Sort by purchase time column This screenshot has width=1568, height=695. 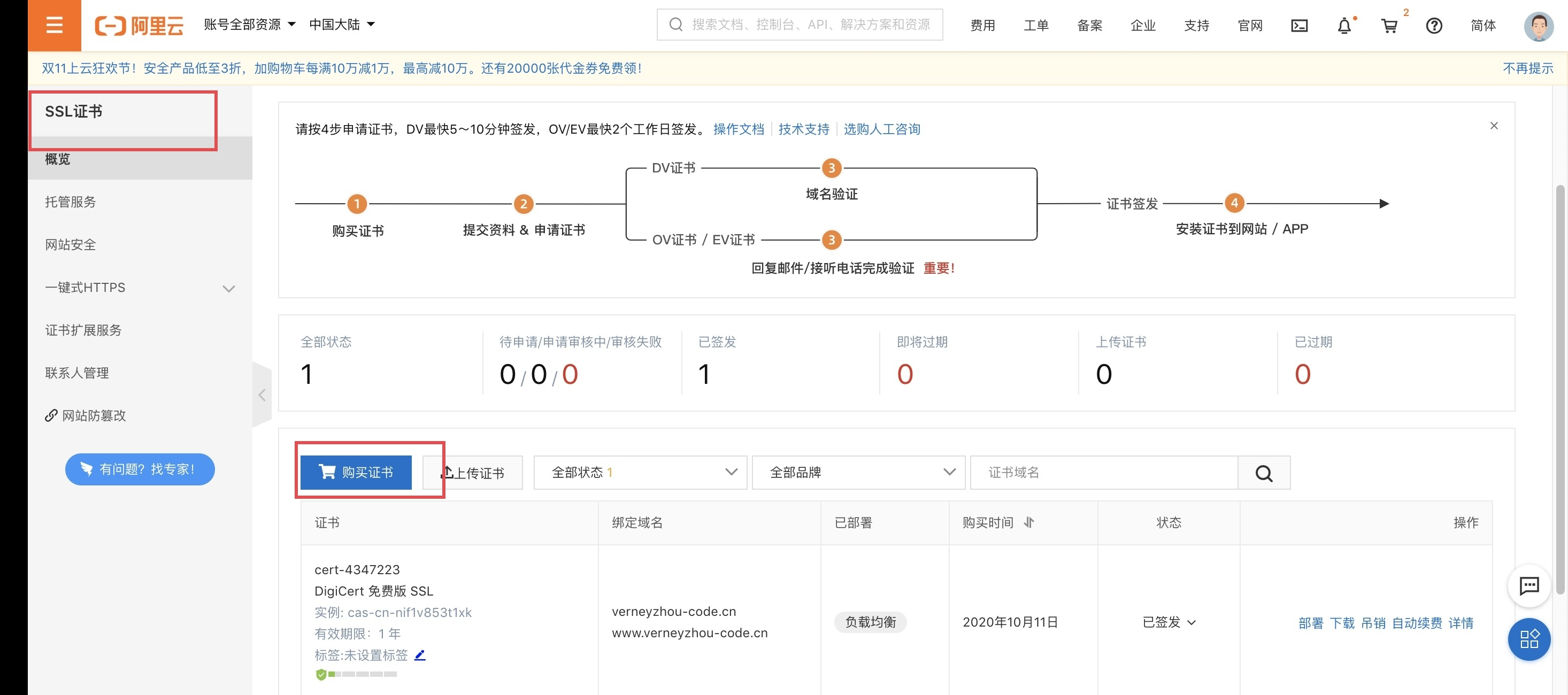pos(1029,522)
